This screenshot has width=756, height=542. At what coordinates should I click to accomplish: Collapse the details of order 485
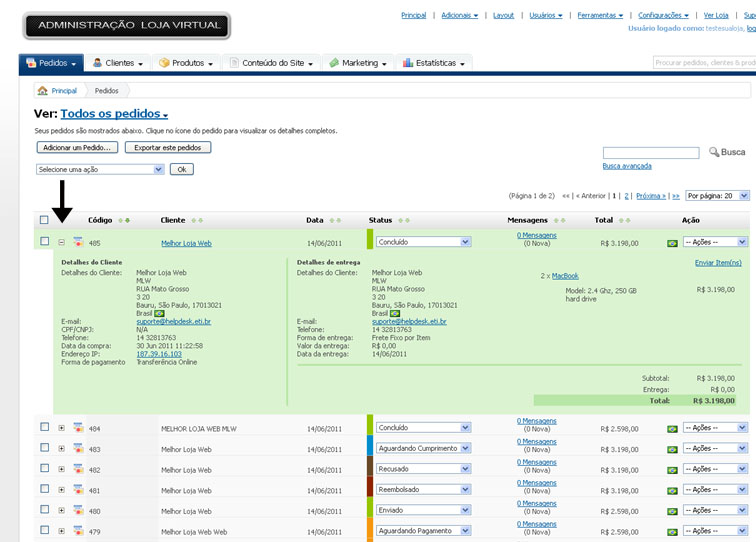pos(62,242)
